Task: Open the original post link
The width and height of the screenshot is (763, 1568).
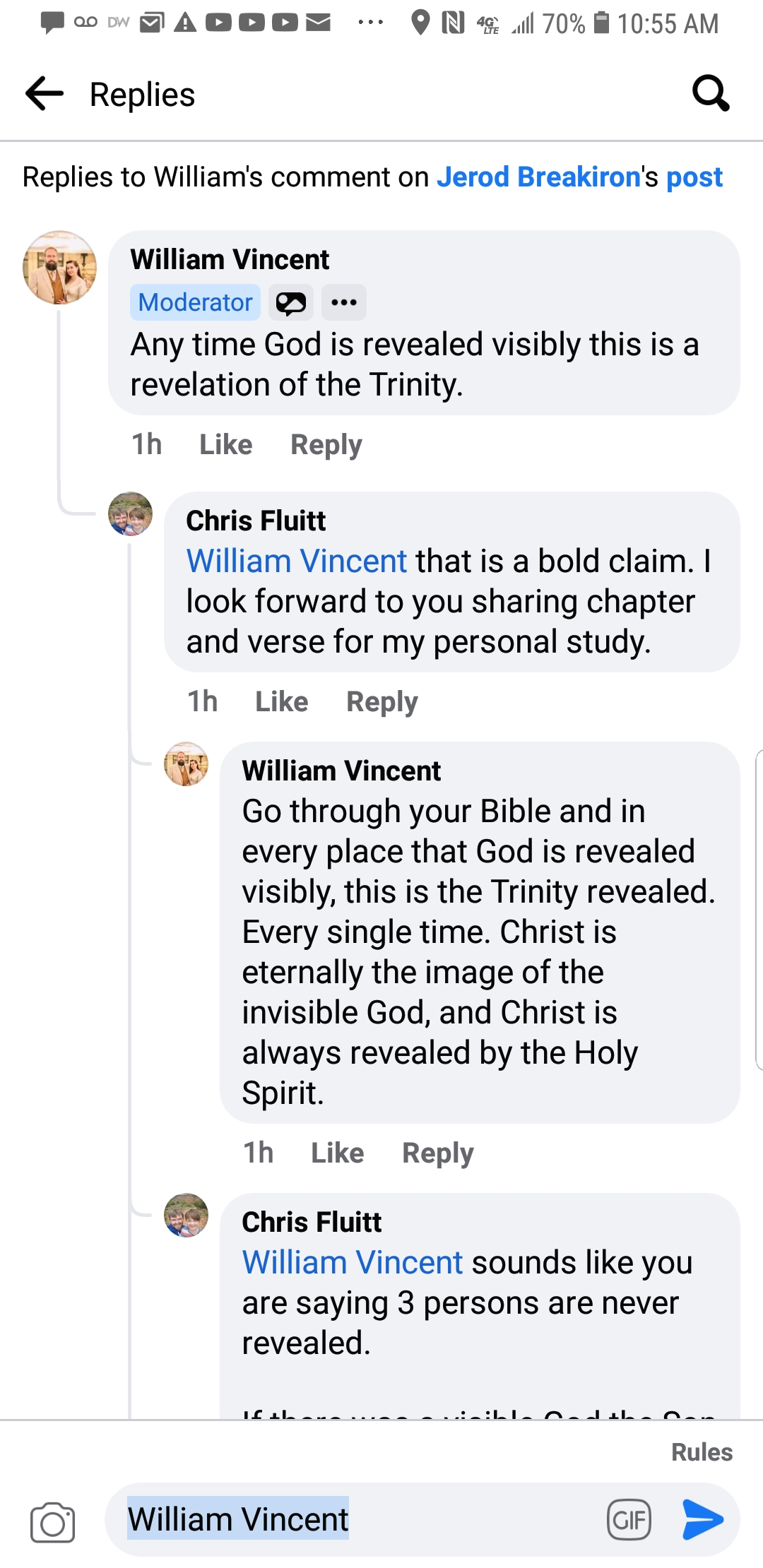Action: 694,177
